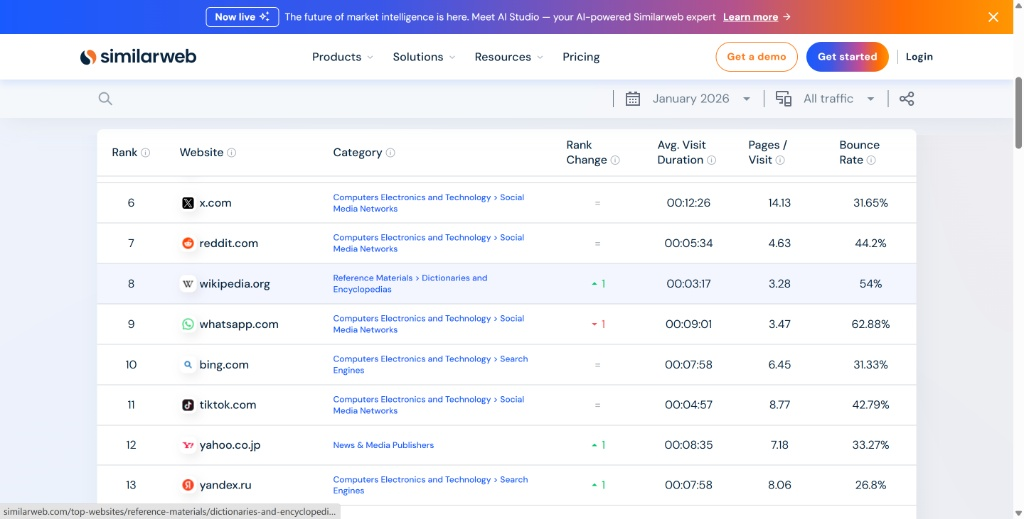
Task: Open wikipedia.org's Dictionaries and Encyclopedias category link
Action: point(410,283)
